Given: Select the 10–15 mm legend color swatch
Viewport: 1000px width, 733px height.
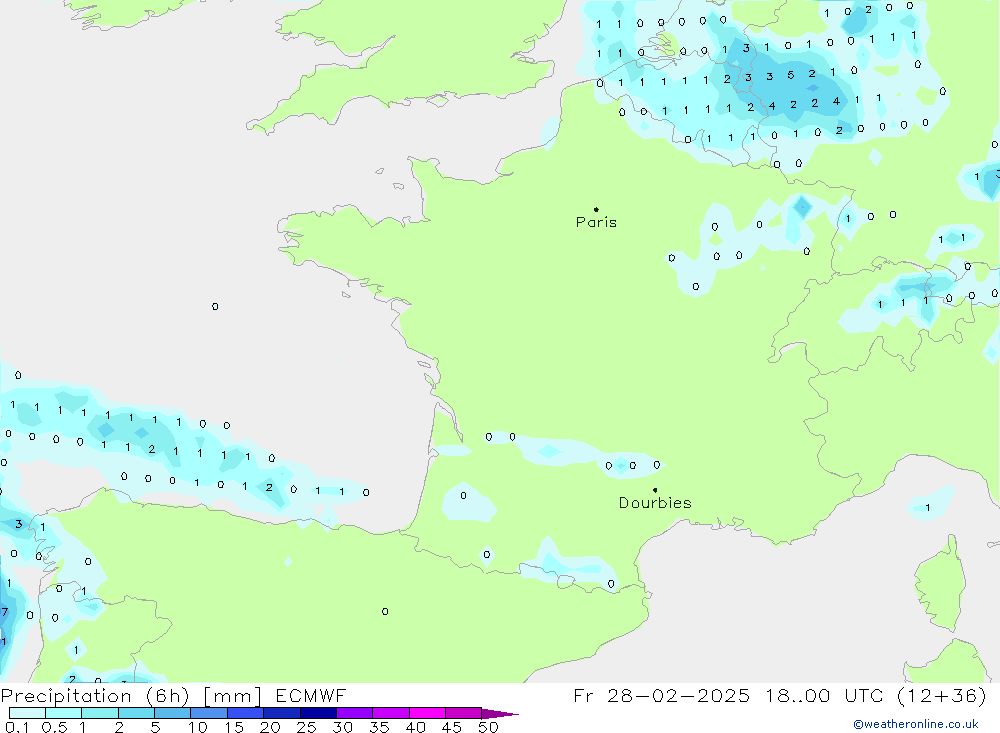Looking at the screenshot, I should click(209, 713).
